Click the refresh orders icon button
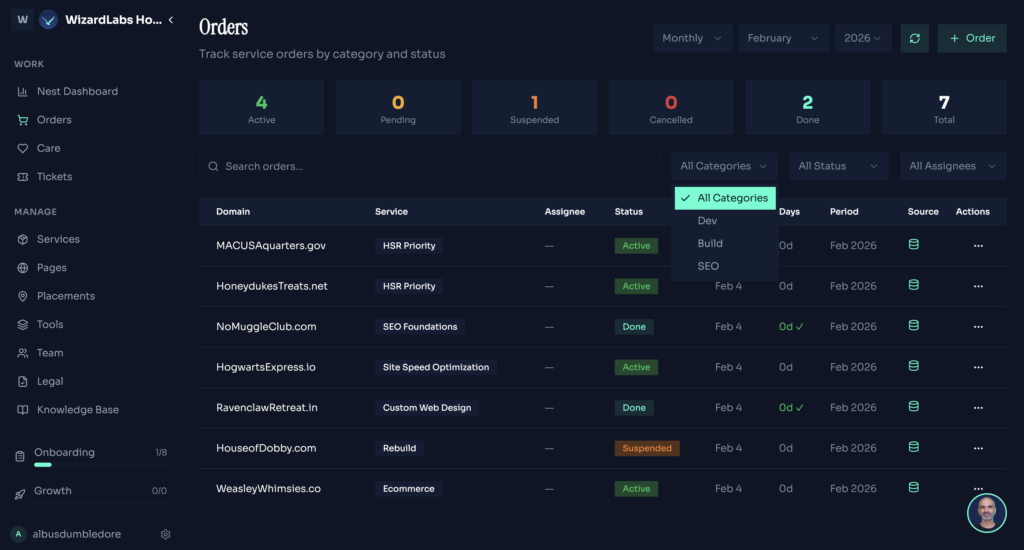The height and width of the screenshot is (550, 1024). [914, 38]
